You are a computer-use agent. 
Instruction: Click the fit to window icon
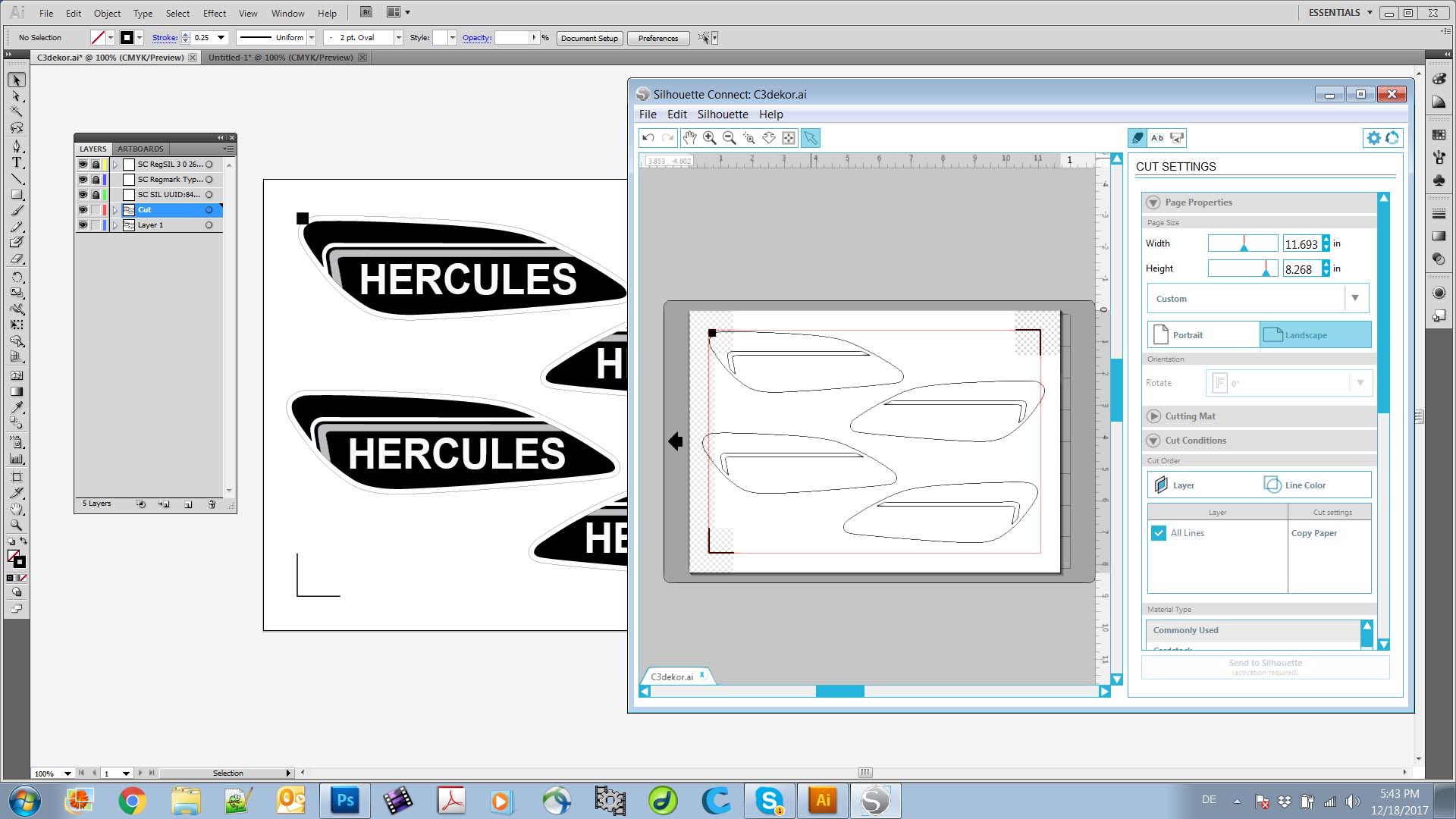point(789,138)
